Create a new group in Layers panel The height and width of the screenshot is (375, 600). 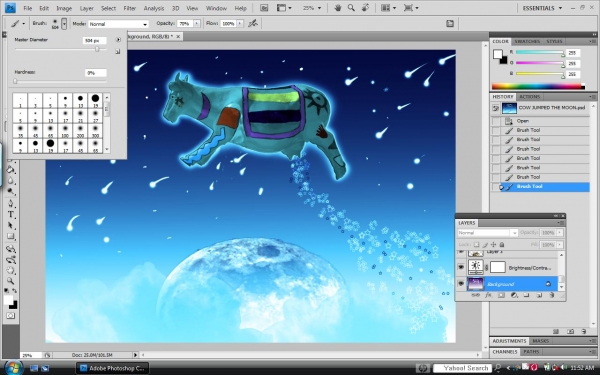click(526, 295)
